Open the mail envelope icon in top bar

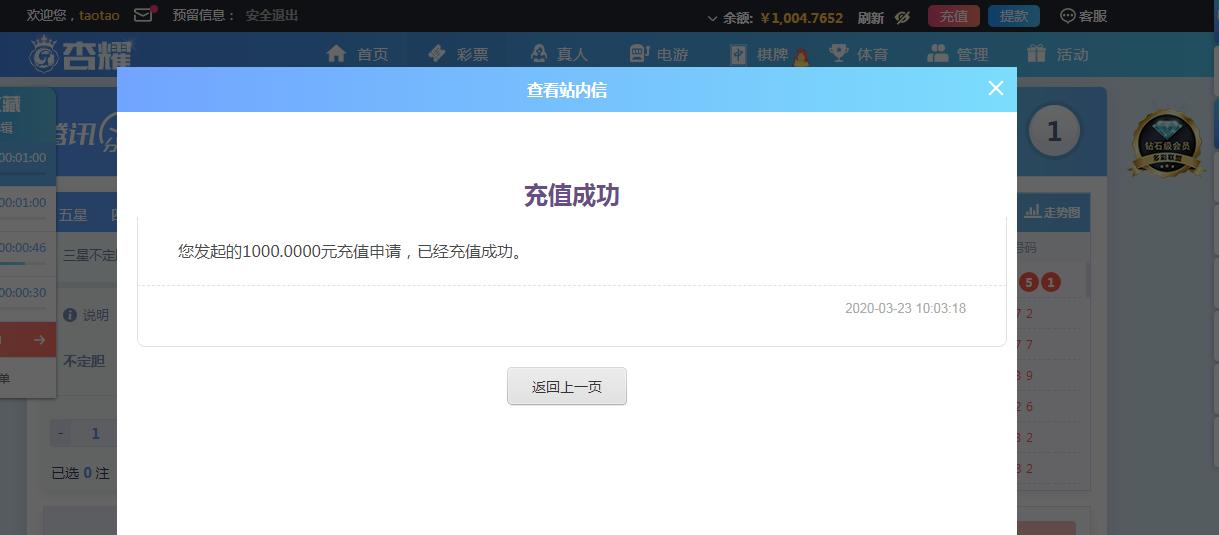click(143, 15)
